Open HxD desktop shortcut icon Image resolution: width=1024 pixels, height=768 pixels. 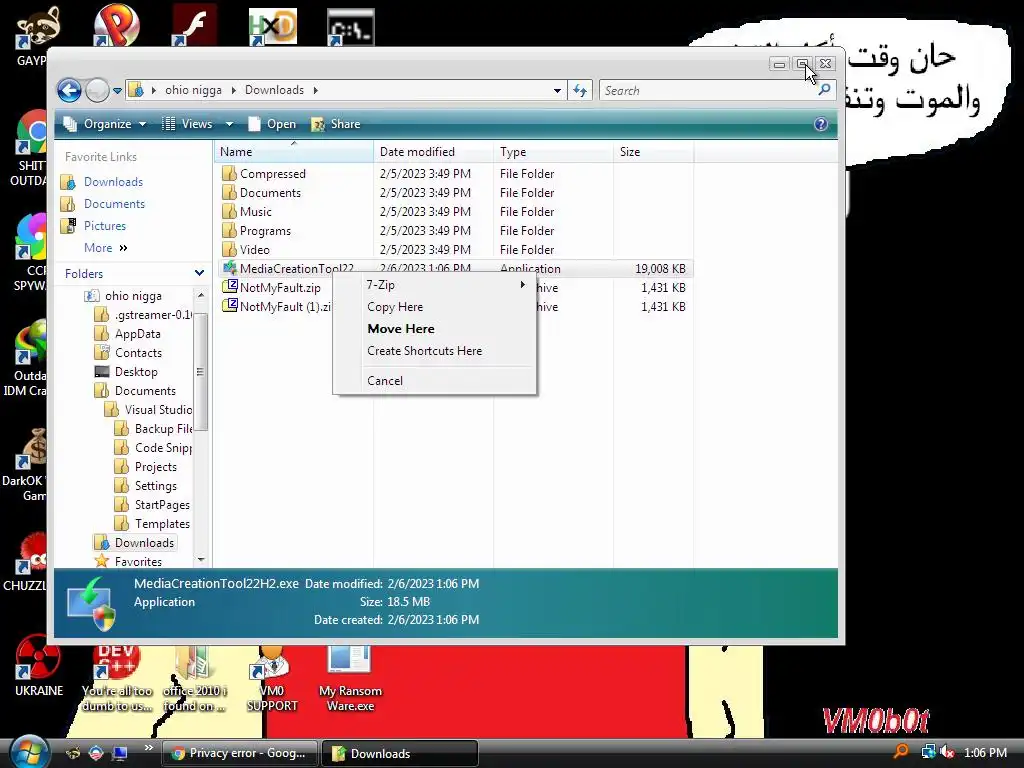272,27
